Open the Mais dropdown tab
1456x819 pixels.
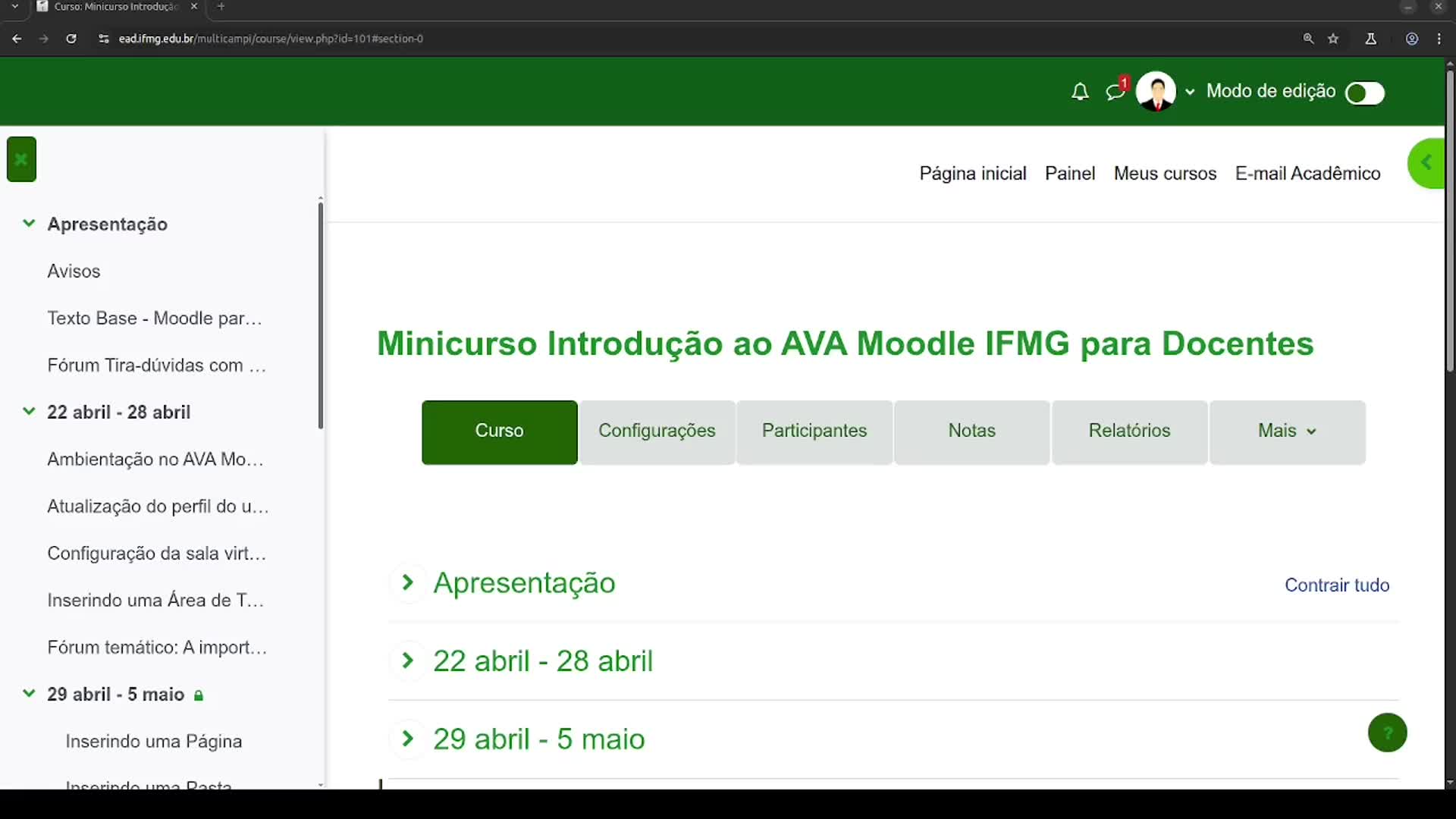click(1288, 431)
